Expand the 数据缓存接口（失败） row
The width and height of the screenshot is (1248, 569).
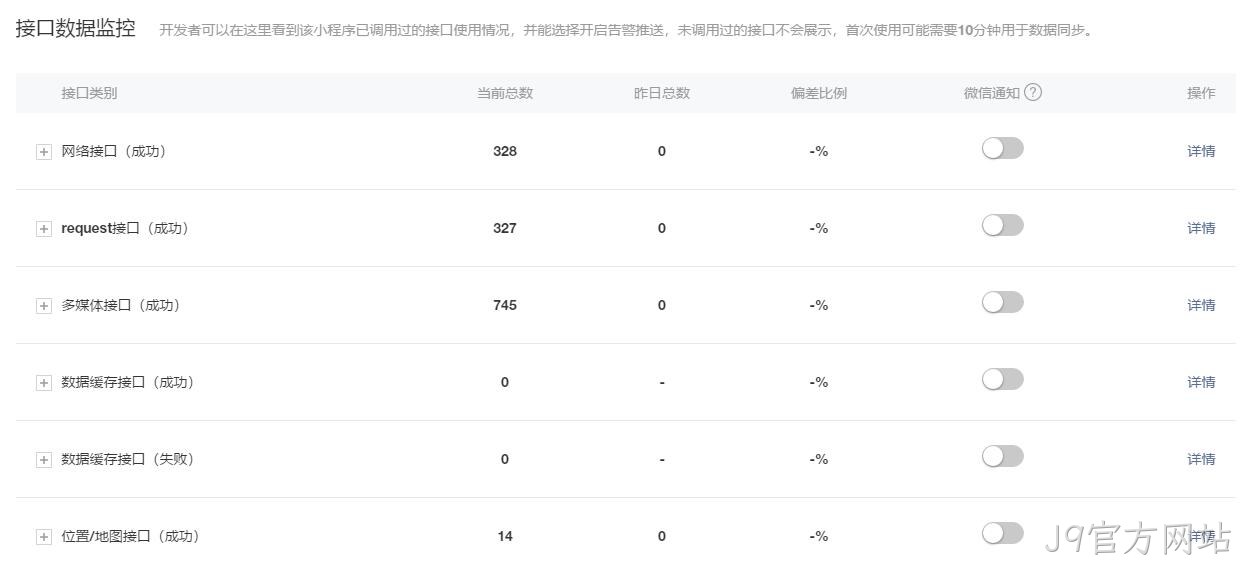coord(44,460)
